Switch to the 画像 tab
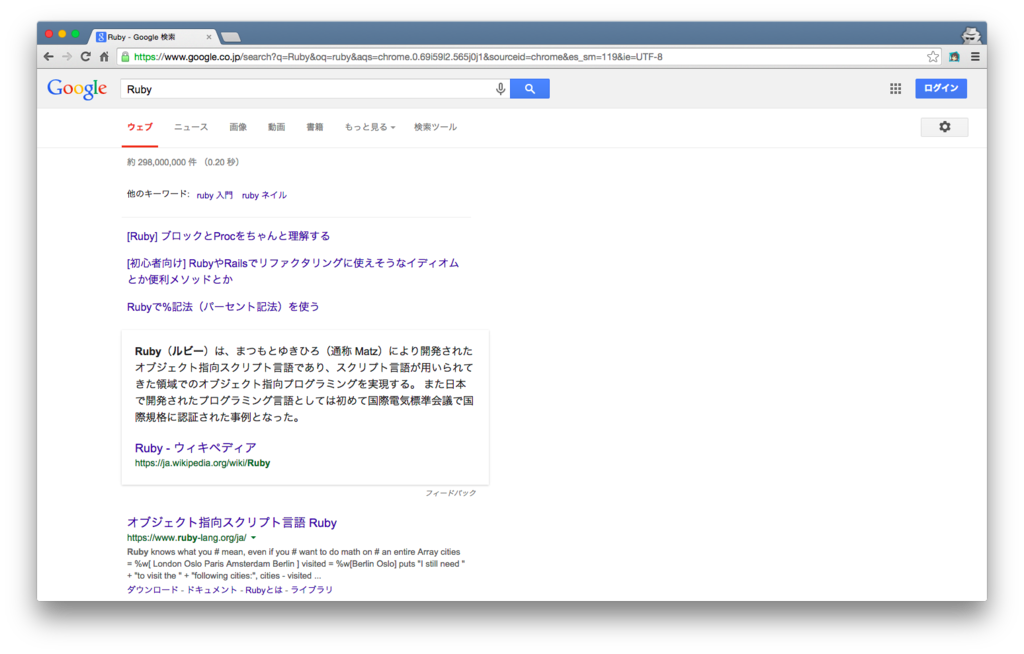 point(238,127)
